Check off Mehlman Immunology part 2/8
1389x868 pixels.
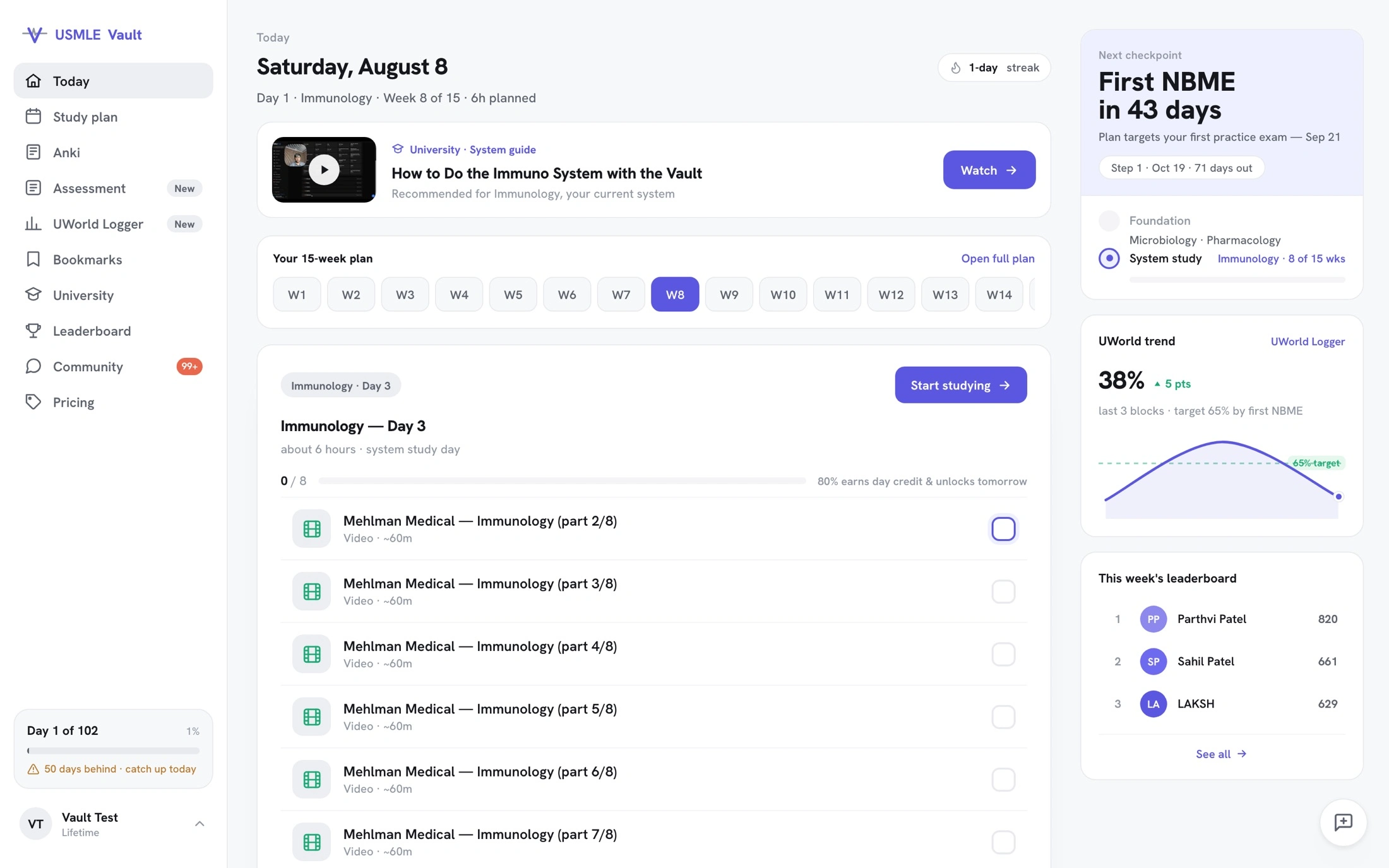pos(1003,528)
